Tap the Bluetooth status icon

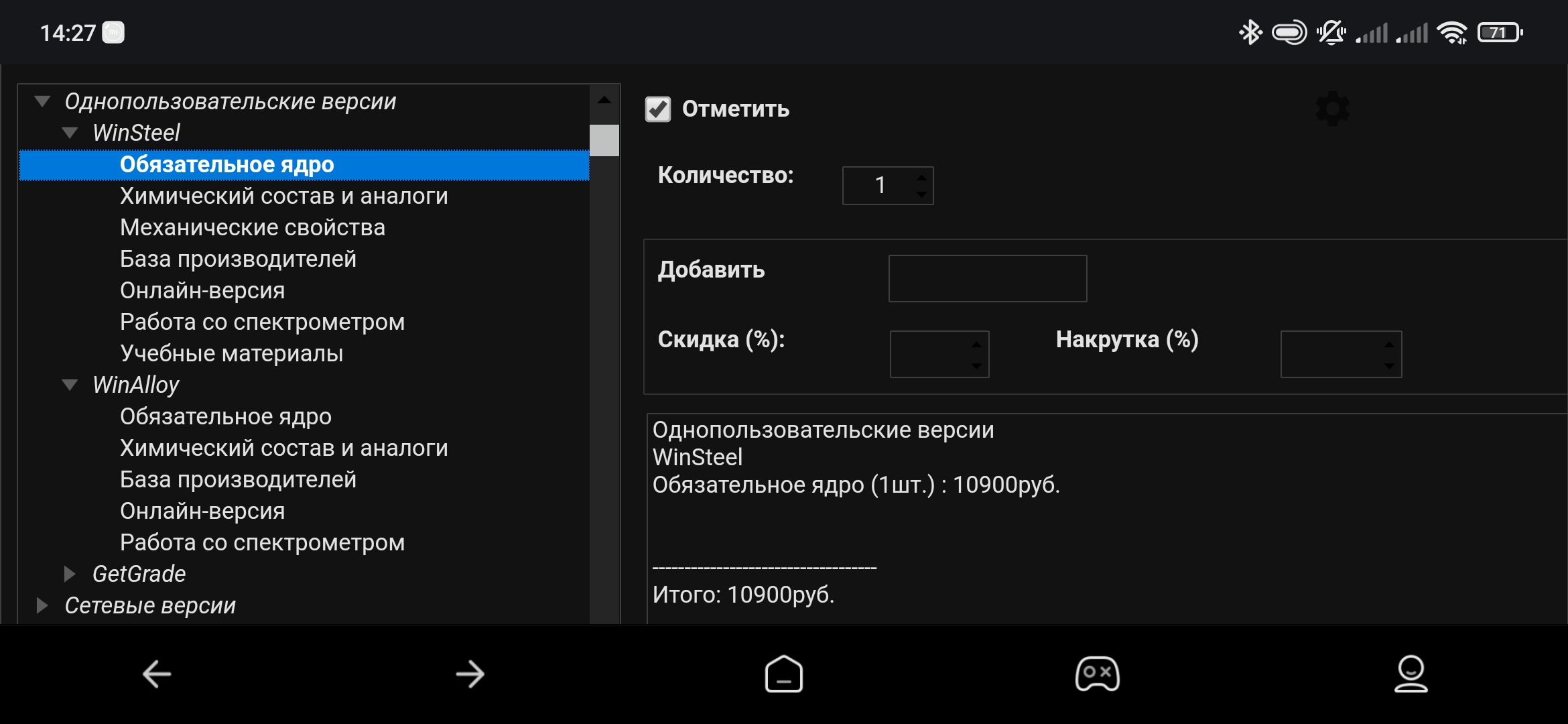pos(1250,32)
